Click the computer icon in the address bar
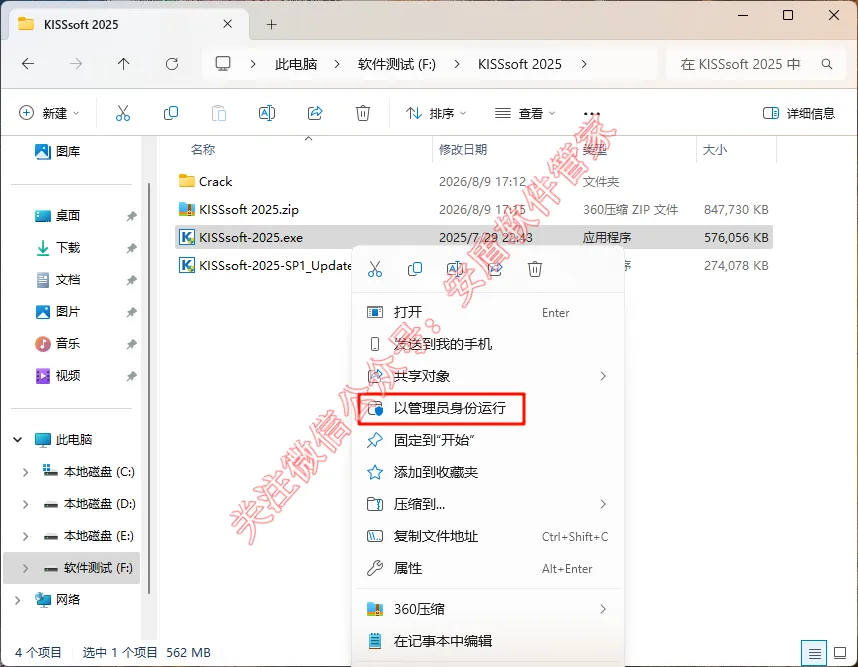 [223, 64]
